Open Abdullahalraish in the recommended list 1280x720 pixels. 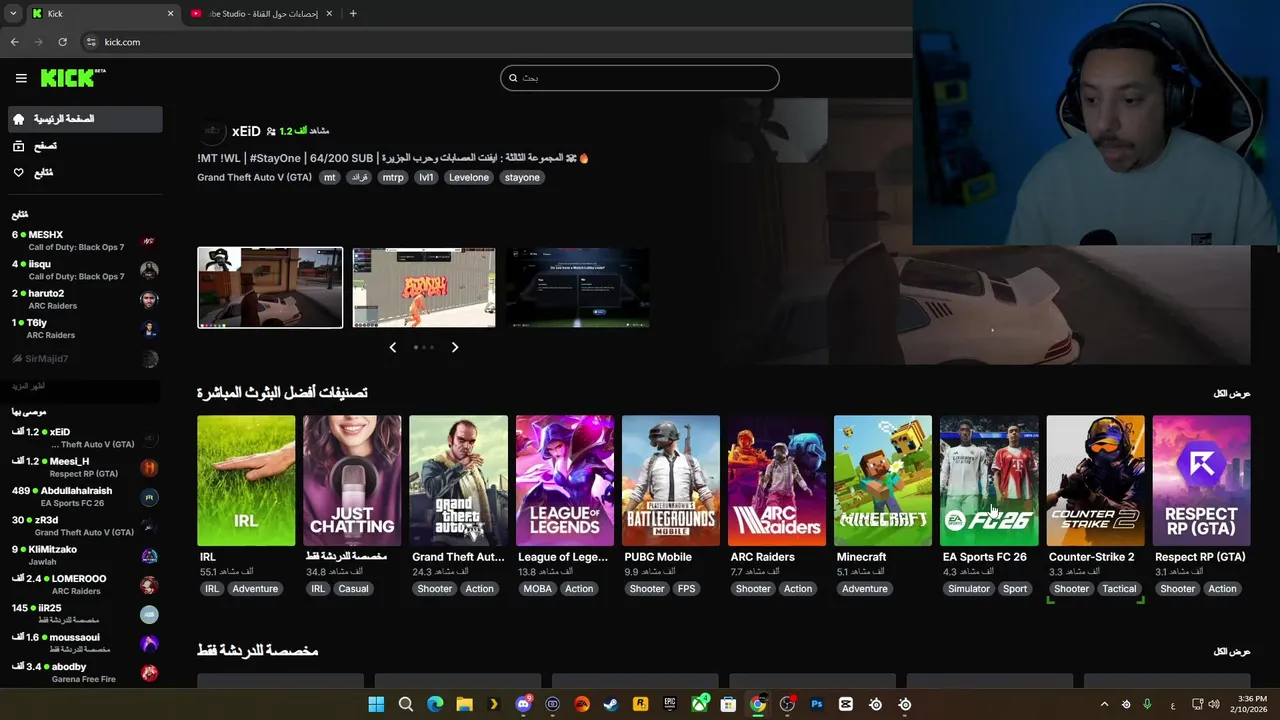[85, 497]
